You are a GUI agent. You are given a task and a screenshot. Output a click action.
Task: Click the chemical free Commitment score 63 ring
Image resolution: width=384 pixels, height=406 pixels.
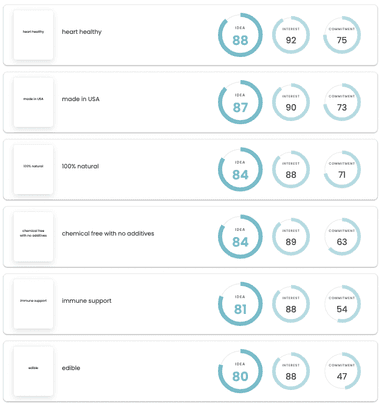(x=342, y=237)
